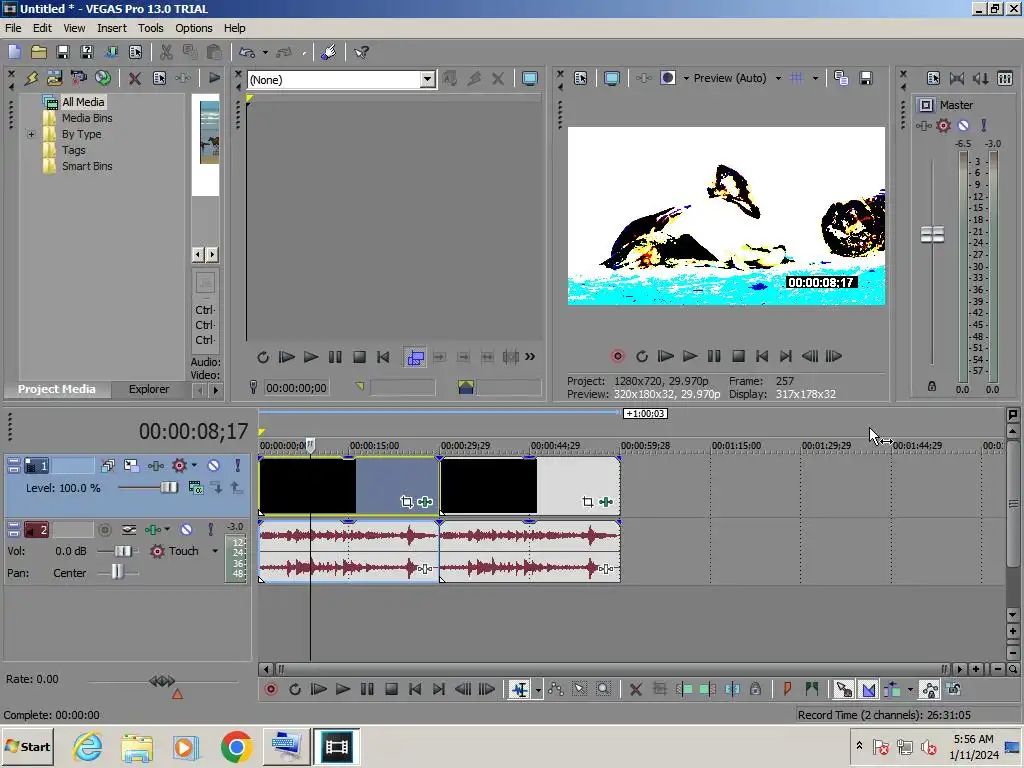
Task: Toggle Master bus Mute button
Action: coord(963,125)
